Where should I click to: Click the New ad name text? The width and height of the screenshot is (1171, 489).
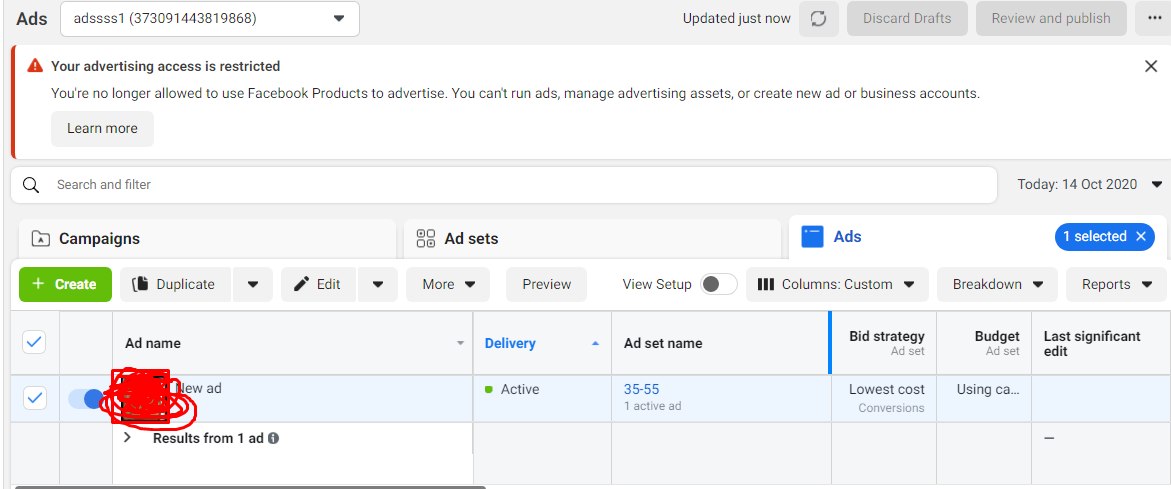(198, 388)
